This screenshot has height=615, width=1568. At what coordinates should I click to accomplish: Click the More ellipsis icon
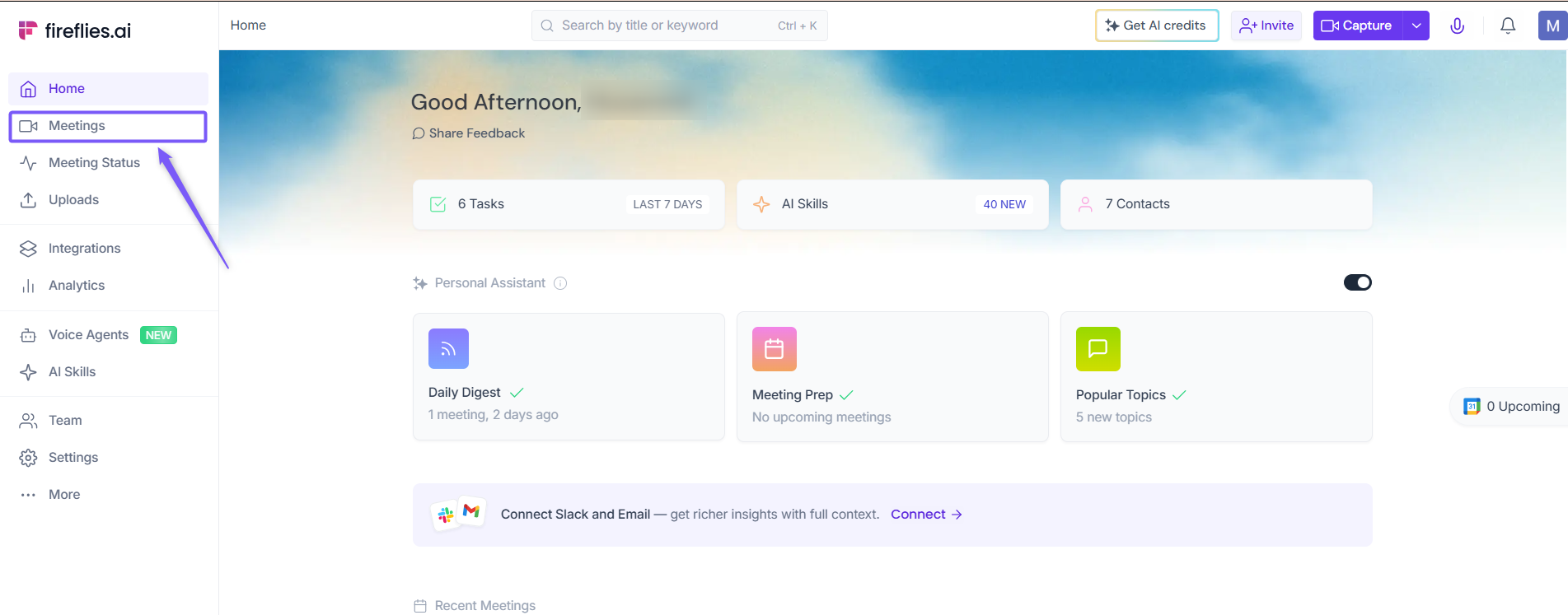[x=28, y=495]
